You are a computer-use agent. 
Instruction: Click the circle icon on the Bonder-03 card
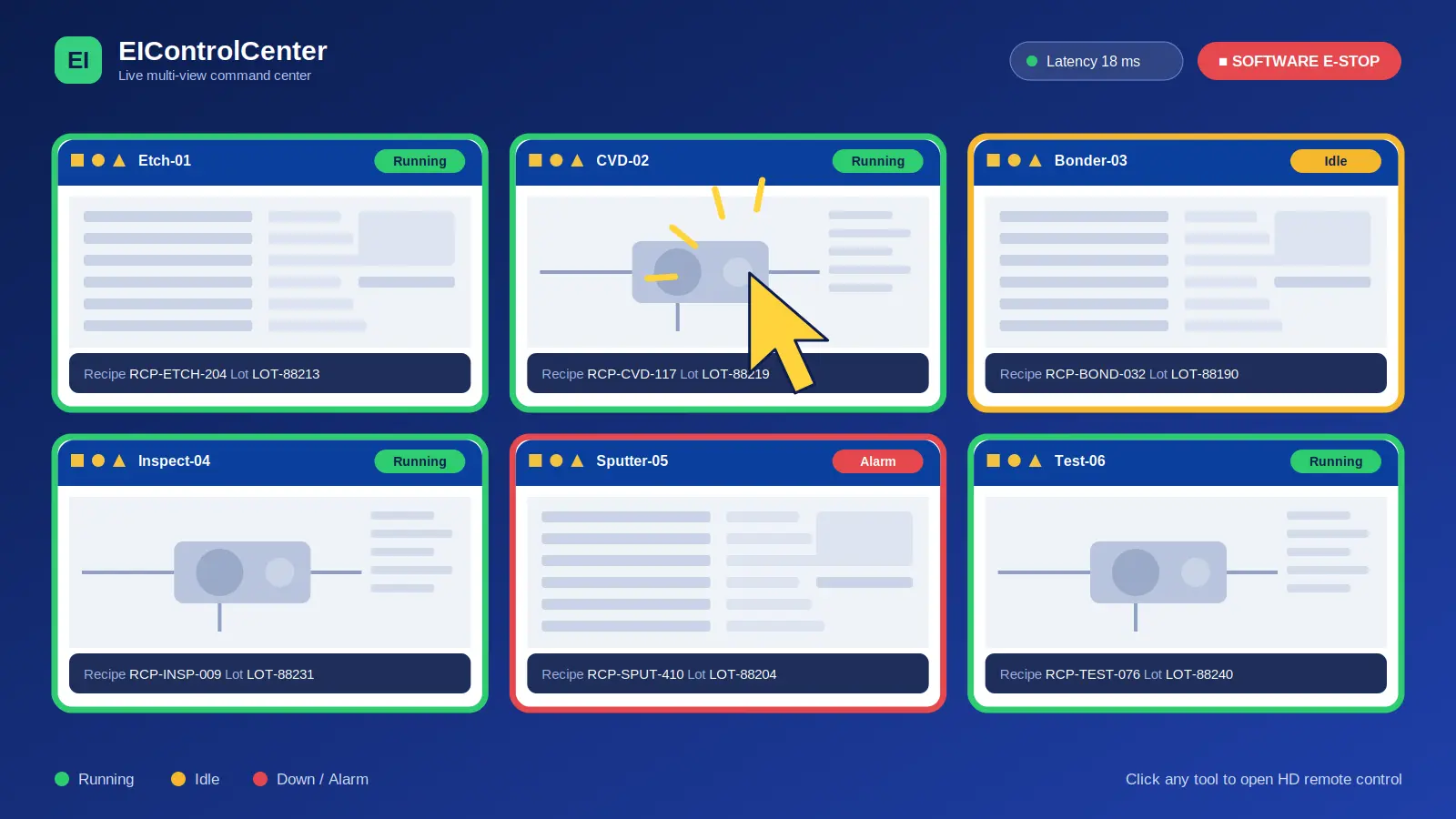(x=1015, y=160)
